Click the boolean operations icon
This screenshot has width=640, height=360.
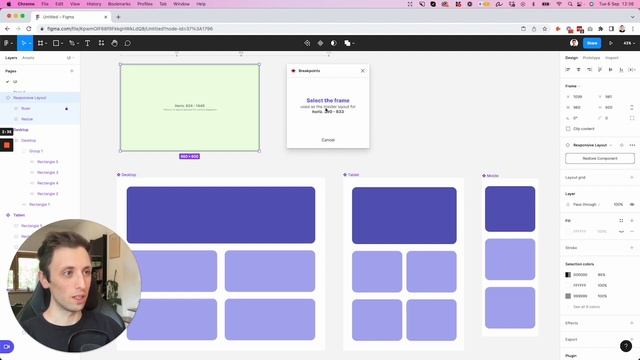point(347,43)
